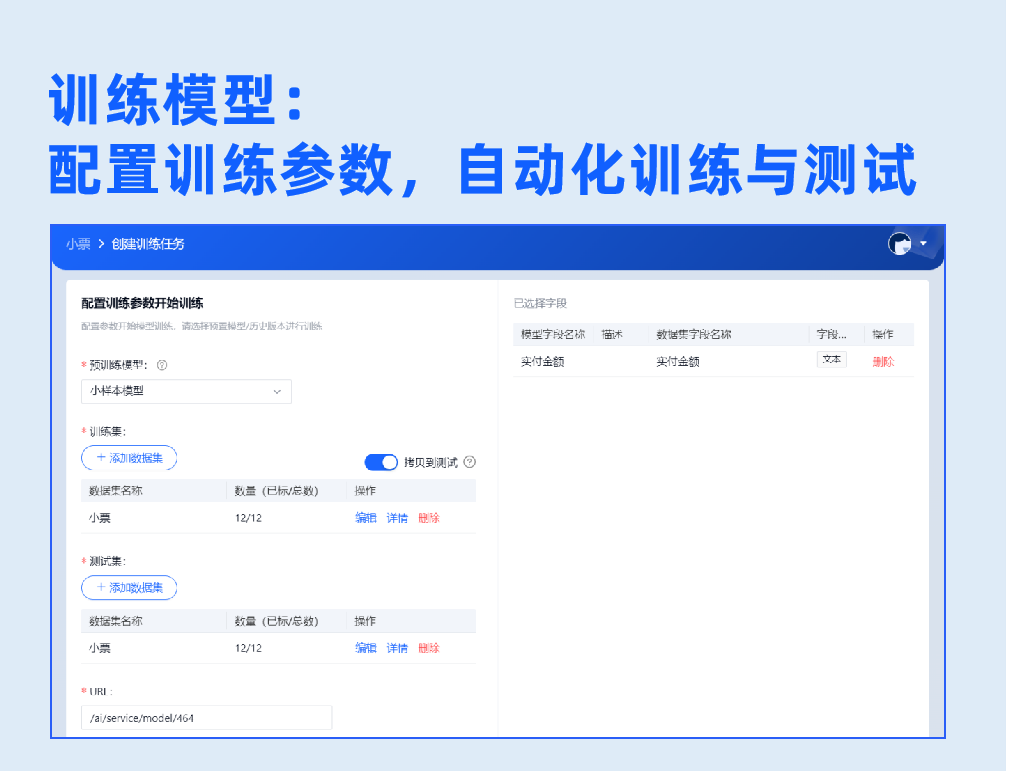Click the URL input field
Screen dimensions: 1010x771
coord(206,718)
